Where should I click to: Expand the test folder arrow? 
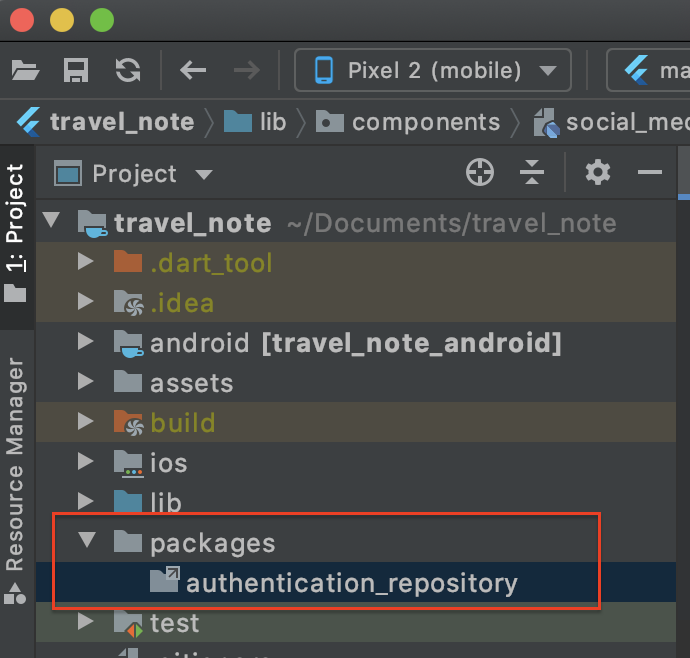(x=85, y=621)
